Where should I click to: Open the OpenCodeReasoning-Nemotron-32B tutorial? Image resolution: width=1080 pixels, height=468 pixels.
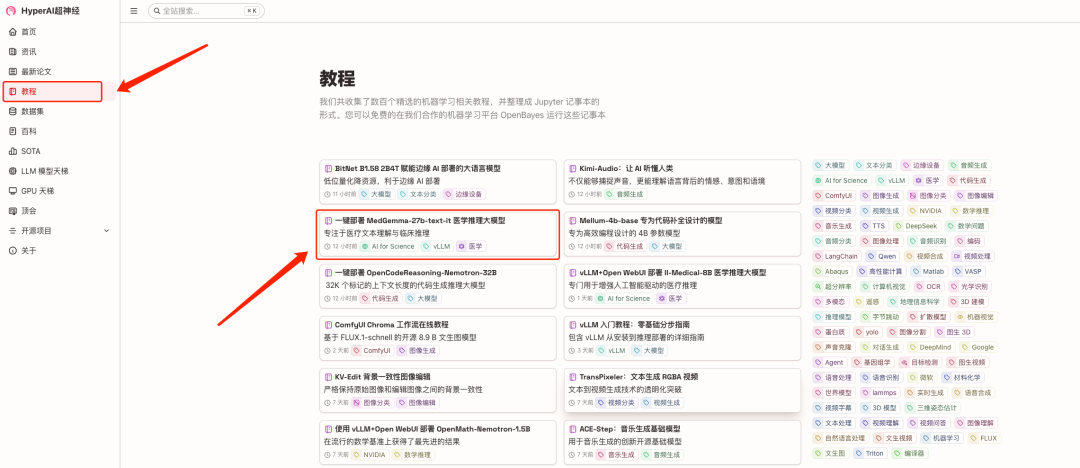pyautogui.click(x=437, y=285)
